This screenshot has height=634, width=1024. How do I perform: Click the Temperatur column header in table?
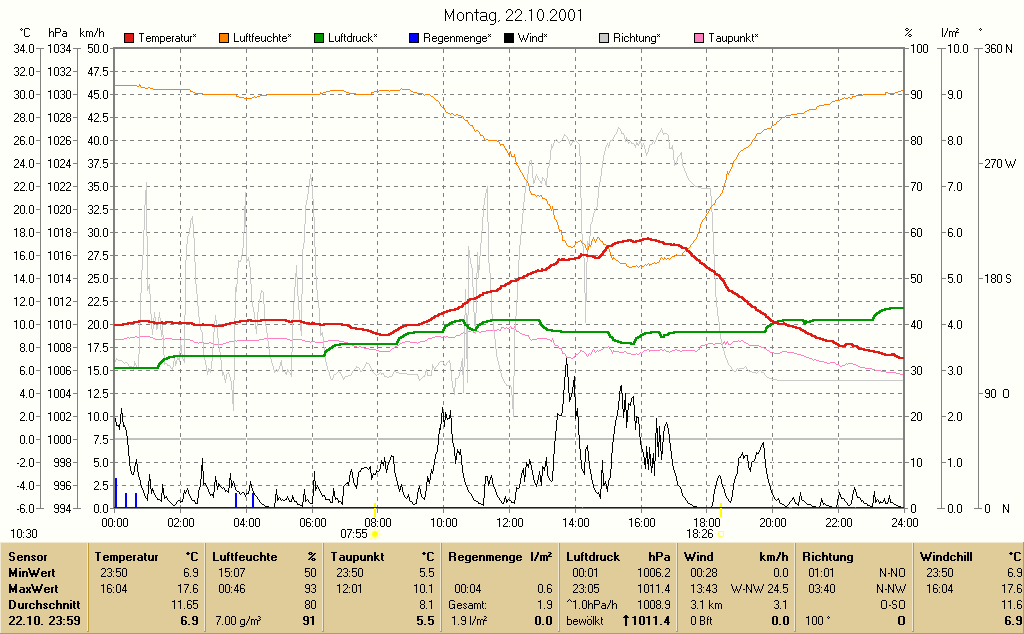point(126,557)
